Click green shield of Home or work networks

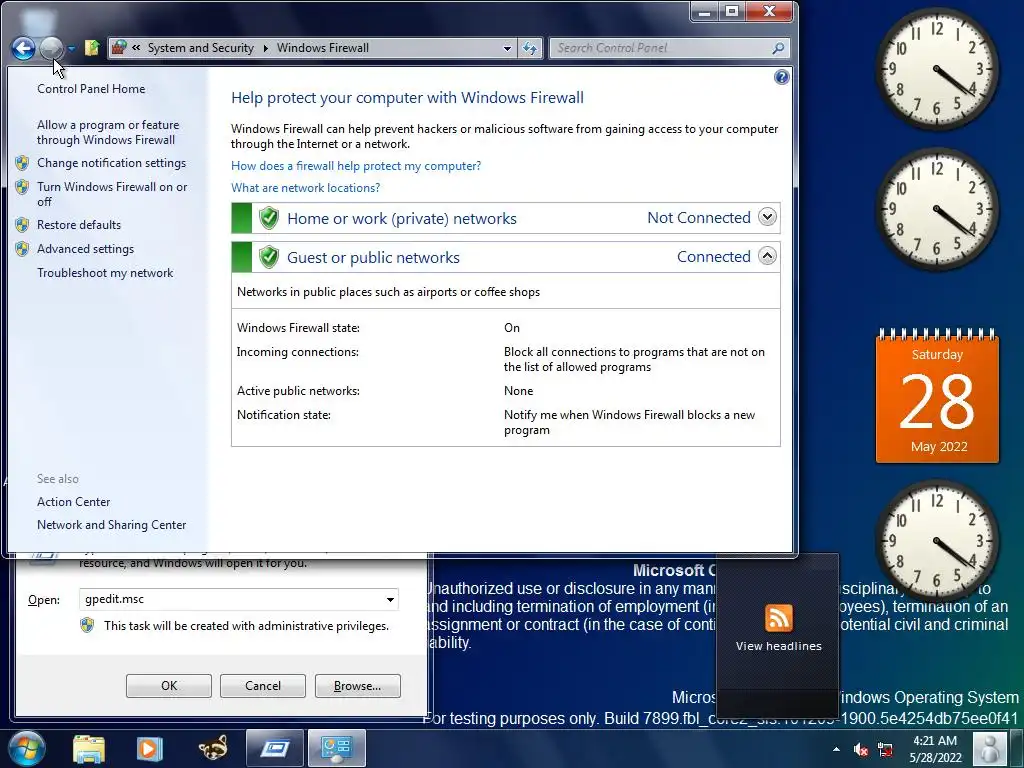pyautogui.click(x=268, y=218)
